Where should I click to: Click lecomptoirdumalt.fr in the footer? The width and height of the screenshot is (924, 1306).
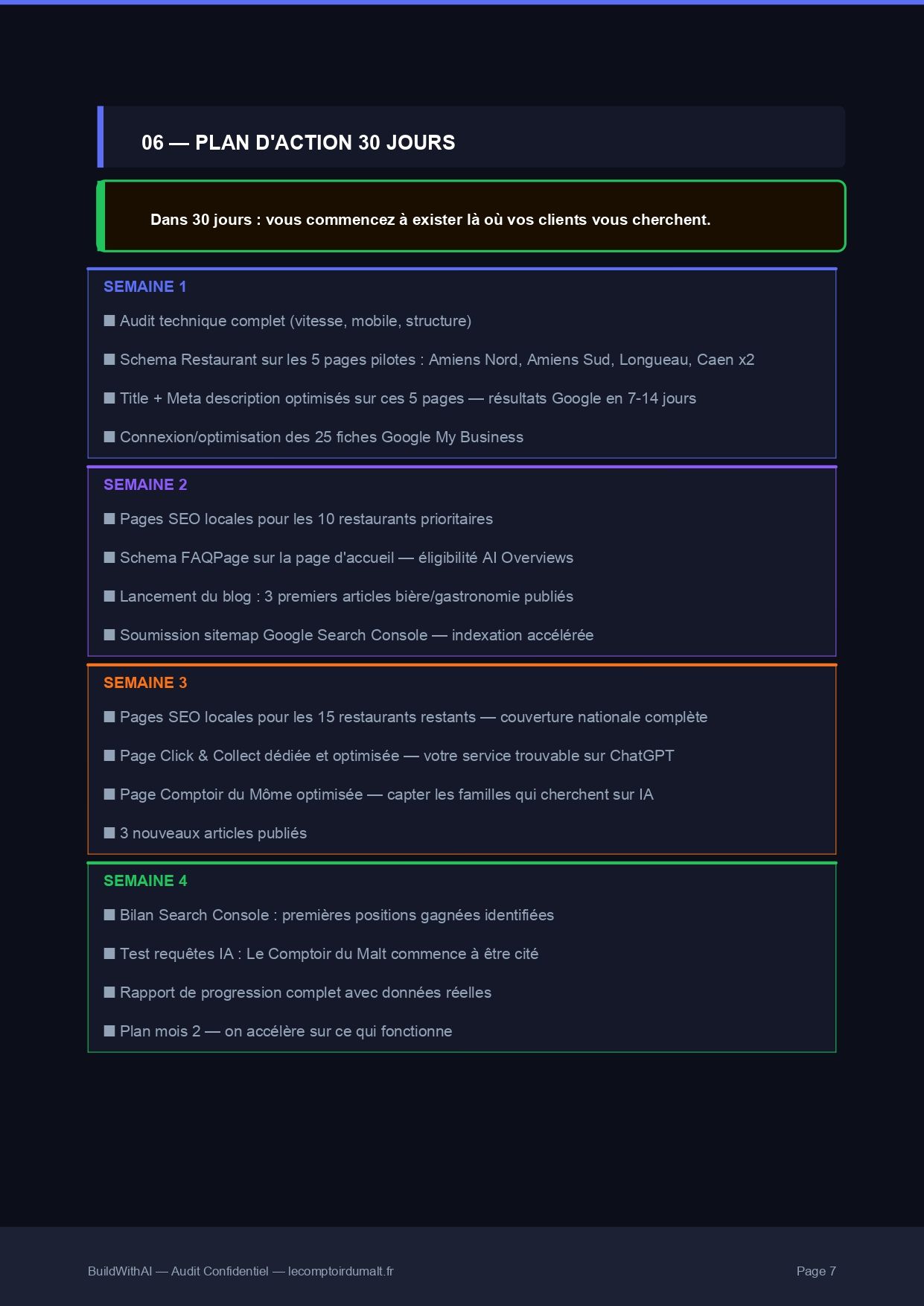coord(340,1271)
